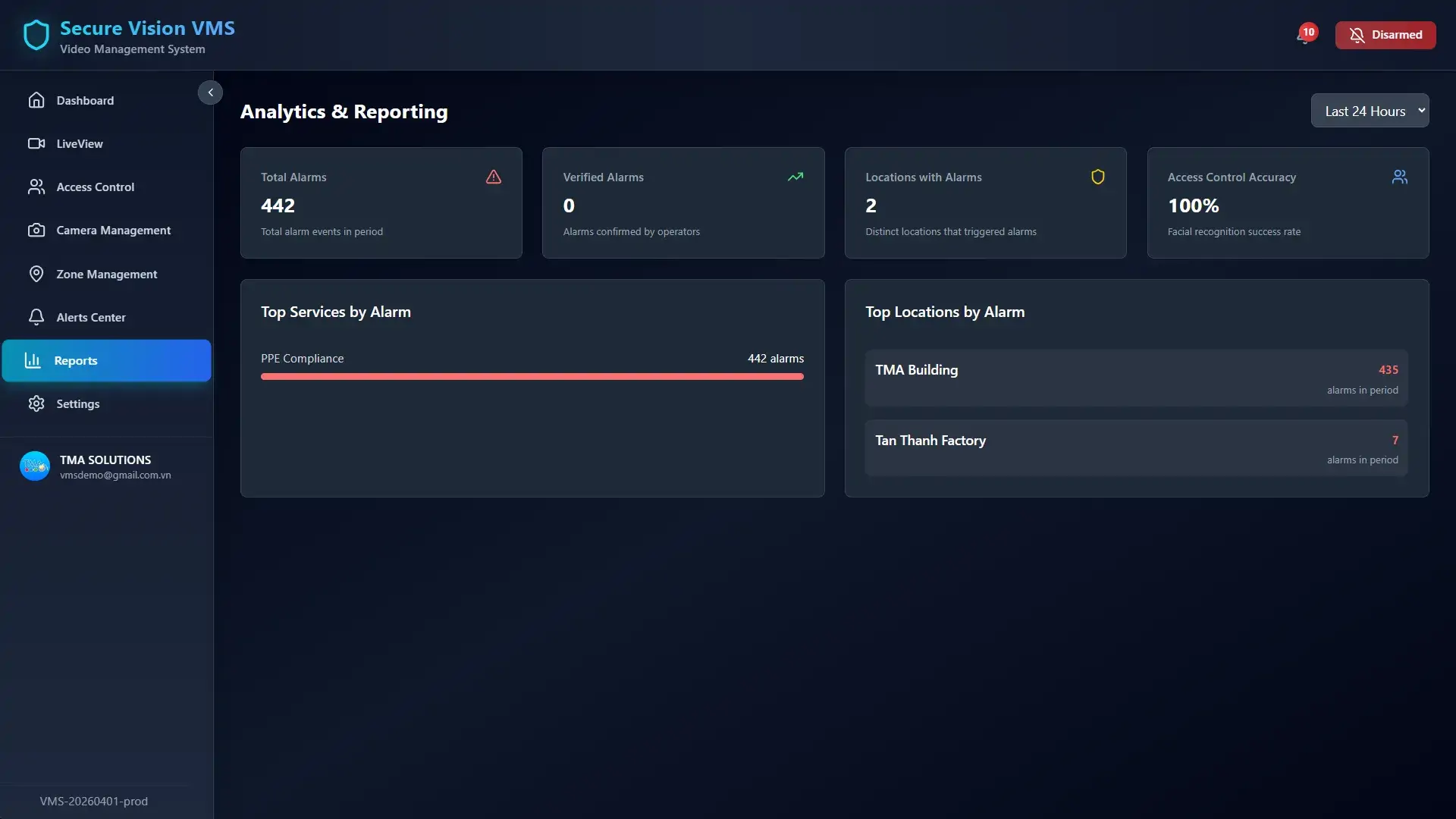1456x819 pixels.
Task: Click the Zone Management pin icon
Action: [x=36, y=274]
